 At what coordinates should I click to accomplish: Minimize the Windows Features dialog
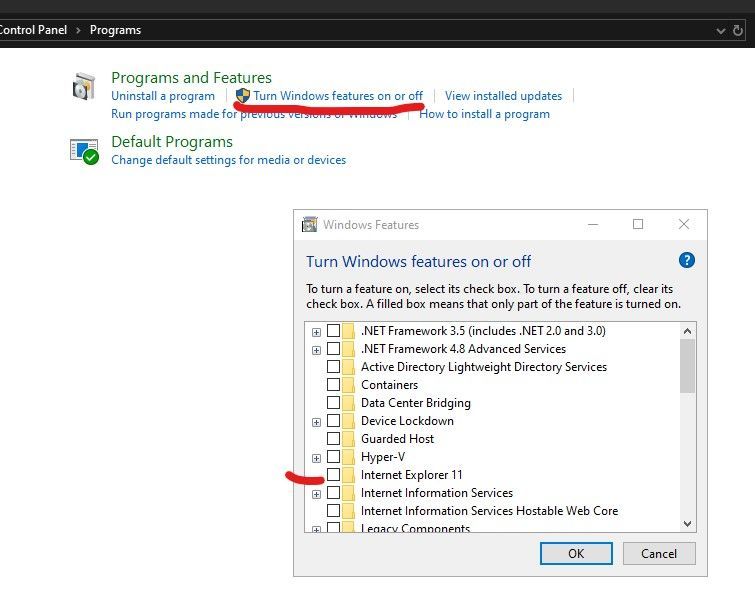(x=593, y=224)
